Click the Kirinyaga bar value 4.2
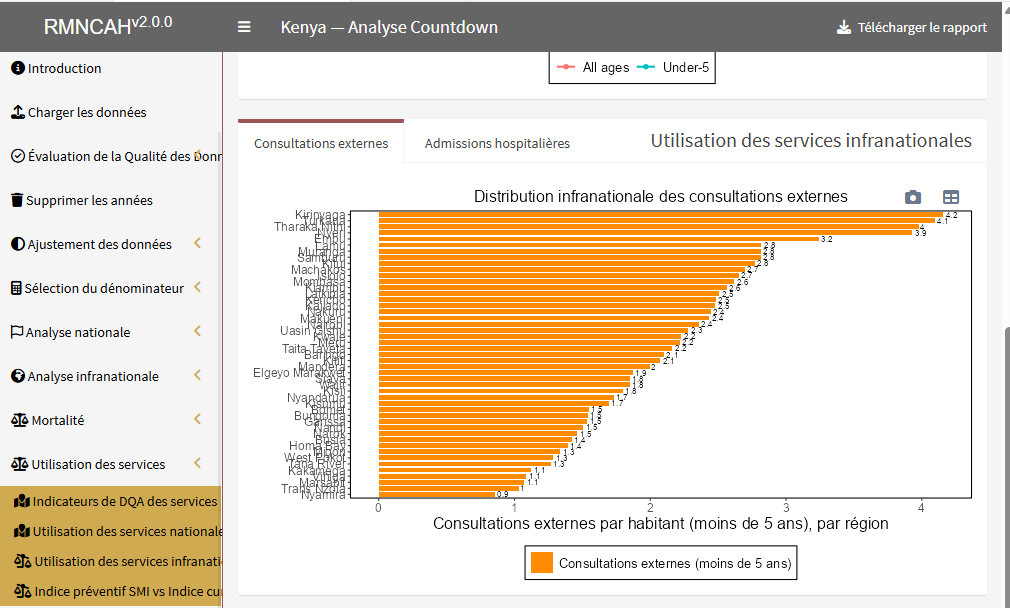 (x=951, y=215)
